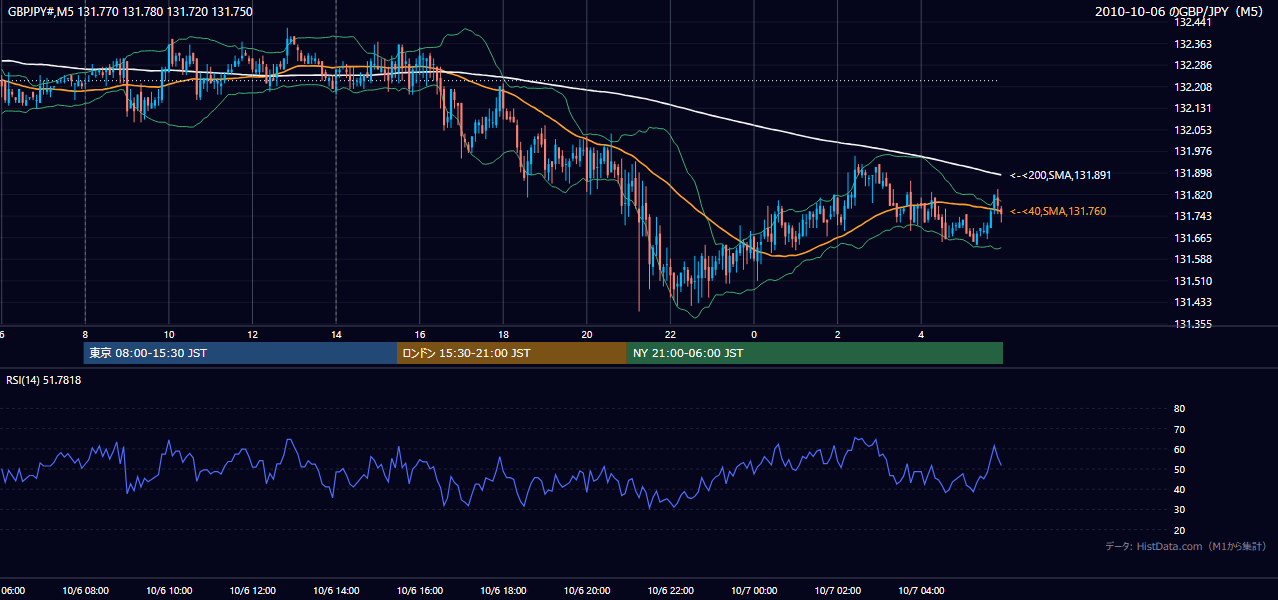The width and height of the screenshot is (1278, 600).
Task: Click the RSI 80 level label
Action: pyautogui.click(x=1179, y=409)
